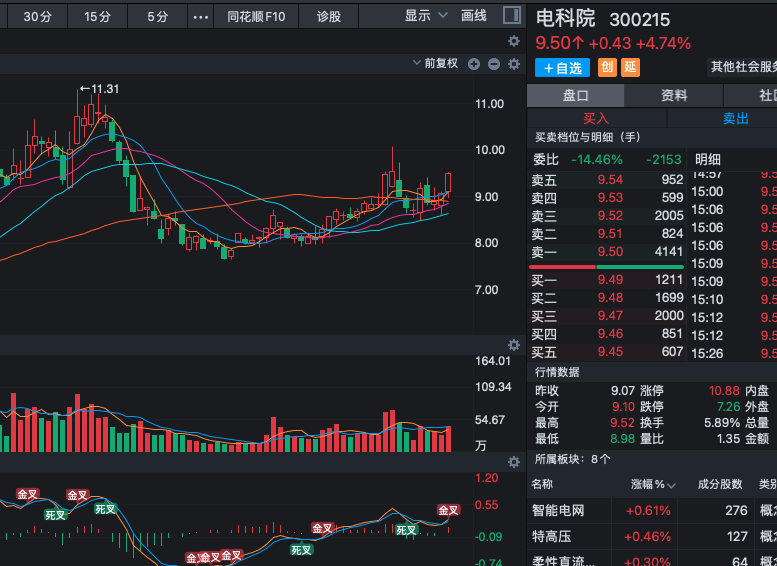Toggle the side panel layout icon
Image resolution: width=777 pixels, height=566 pixels.
tap(512, 15)
